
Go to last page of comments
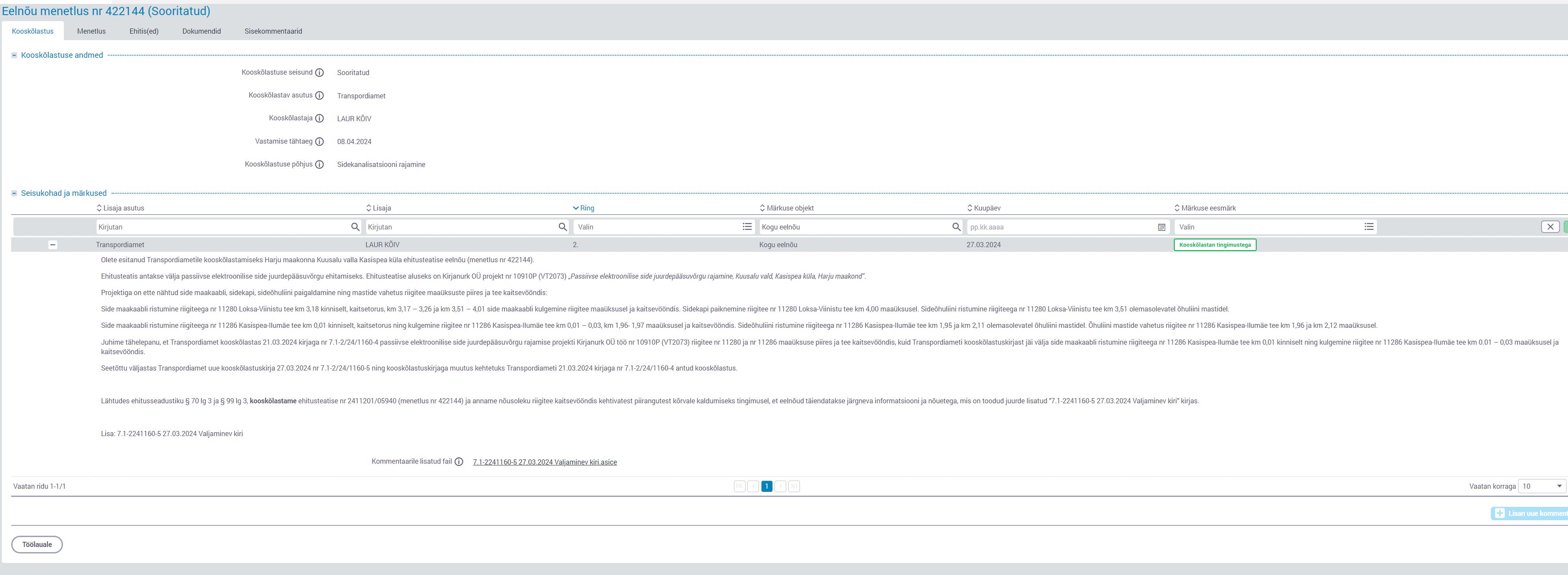tap(794, 486)
